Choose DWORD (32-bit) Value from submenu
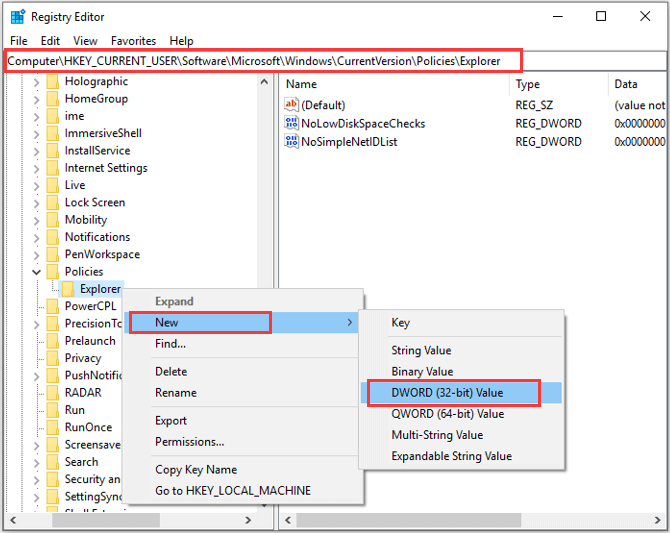The width and height of the screenshot is (670, 533). point(461,393)
